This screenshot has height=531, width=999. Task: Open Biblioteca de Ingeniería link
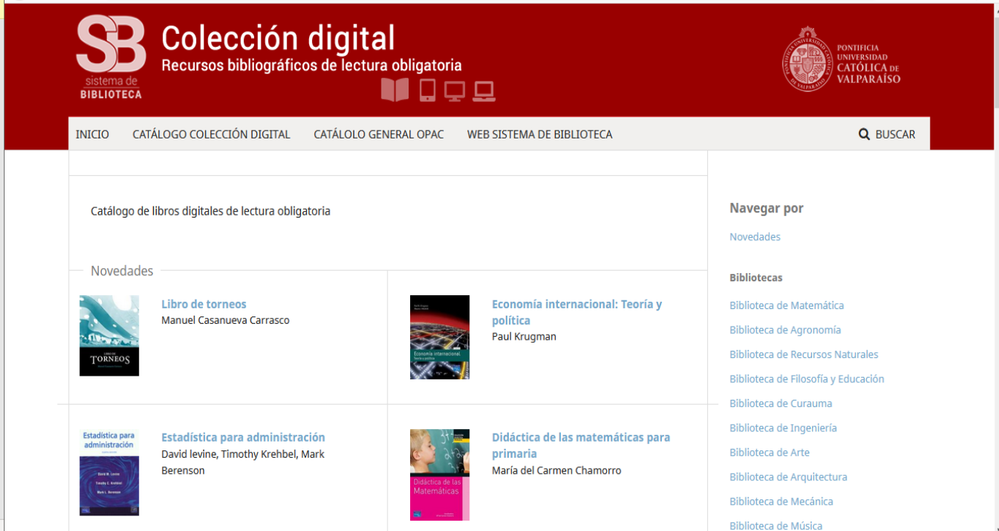783,428
